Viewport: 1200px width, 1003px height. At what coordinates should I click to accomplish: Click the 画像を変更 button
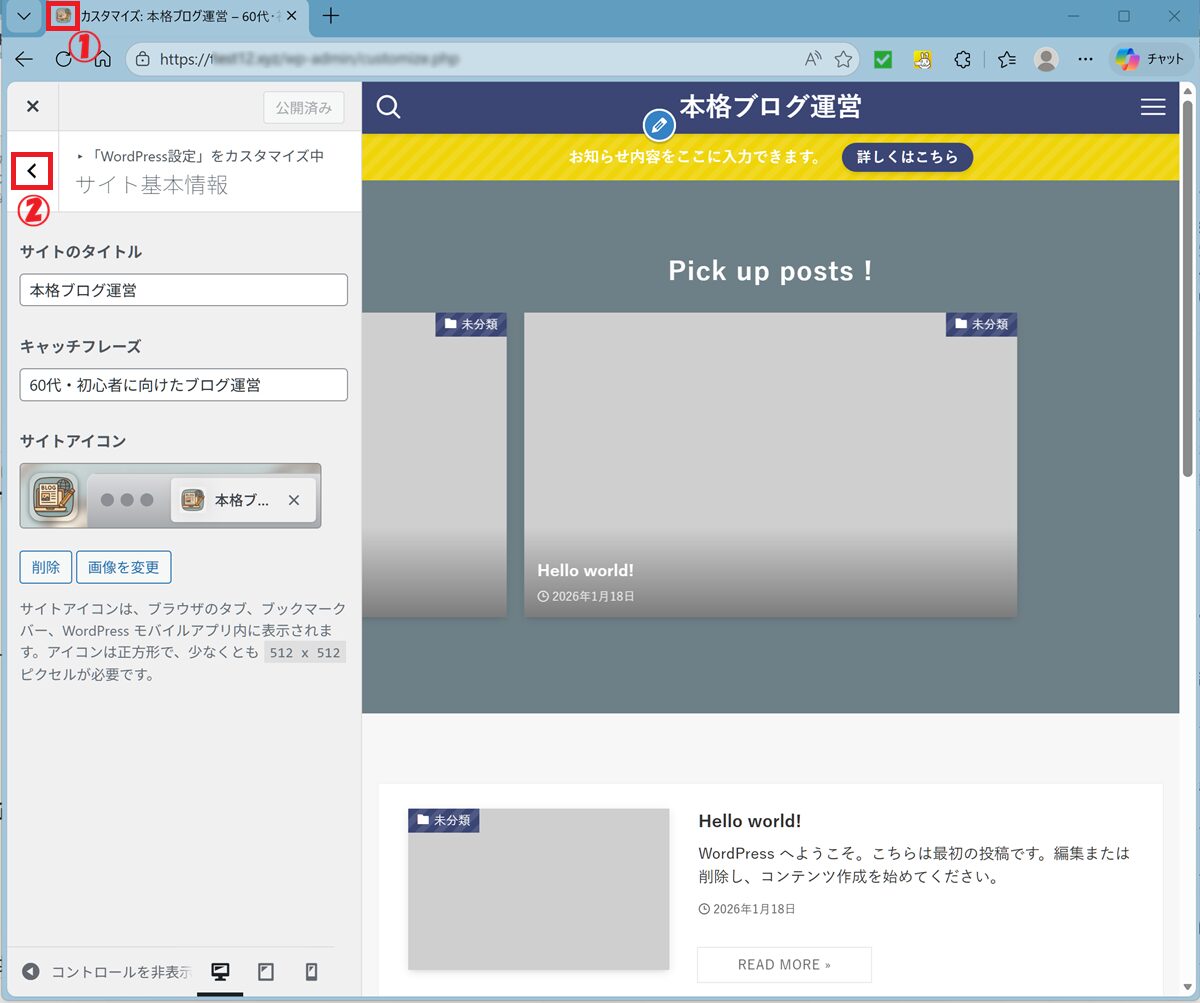pos(124,567)
